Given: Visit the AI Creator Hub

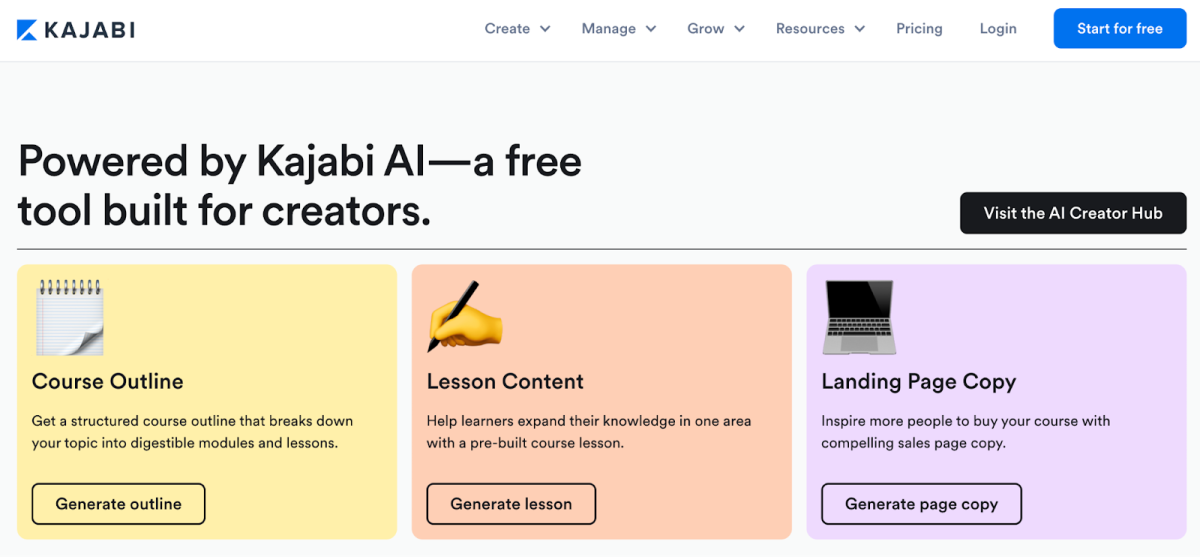Looking at the screenshot, I should pos(1073,213).
